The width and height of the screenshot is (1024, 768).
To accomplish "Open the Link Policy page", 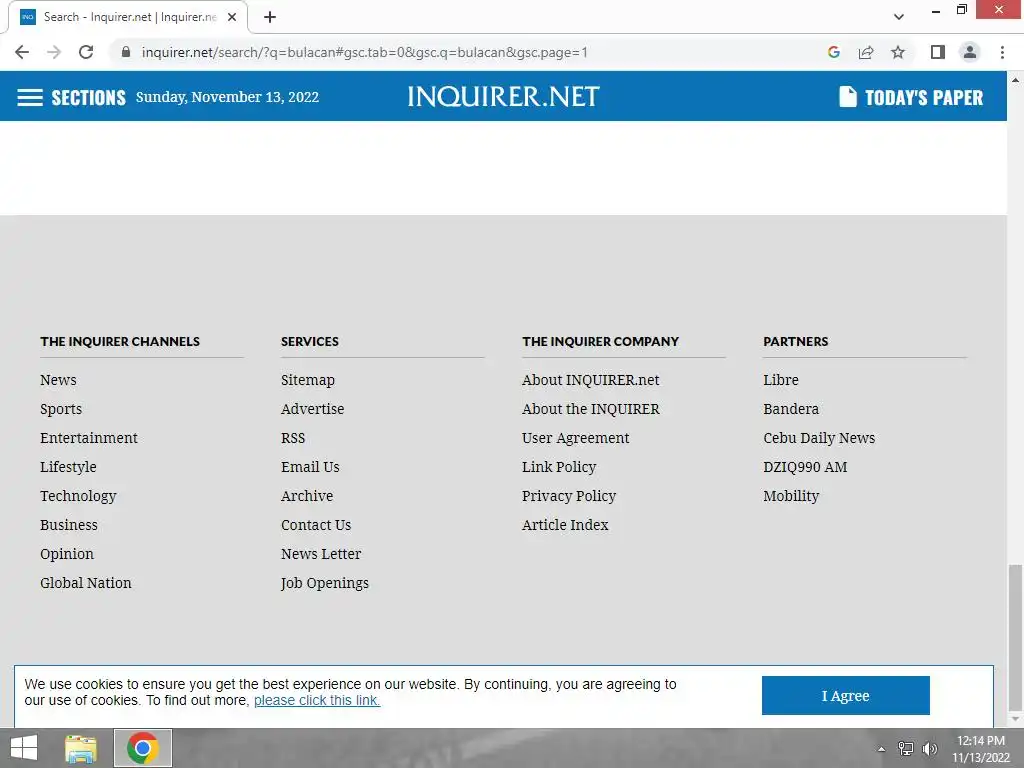I will tap(559, 467).
